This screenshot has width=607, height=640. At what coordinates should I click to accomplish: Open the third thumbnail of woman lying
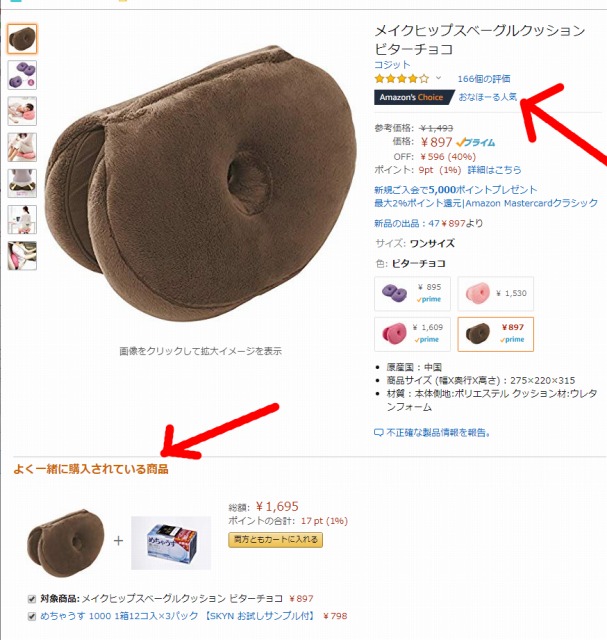tap(22, 111)
